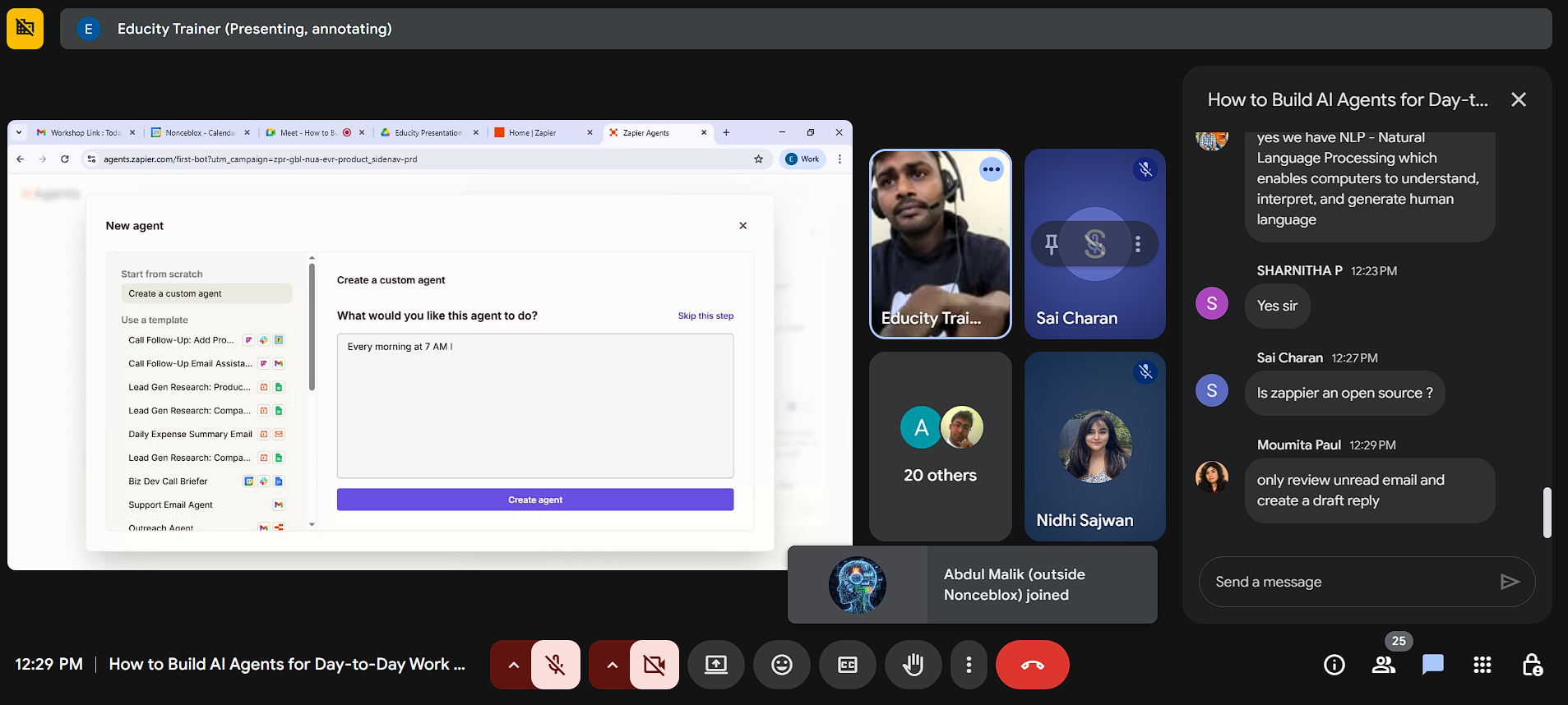
Task: Open the emoji reactions button
Action: [x=782, y=665]
